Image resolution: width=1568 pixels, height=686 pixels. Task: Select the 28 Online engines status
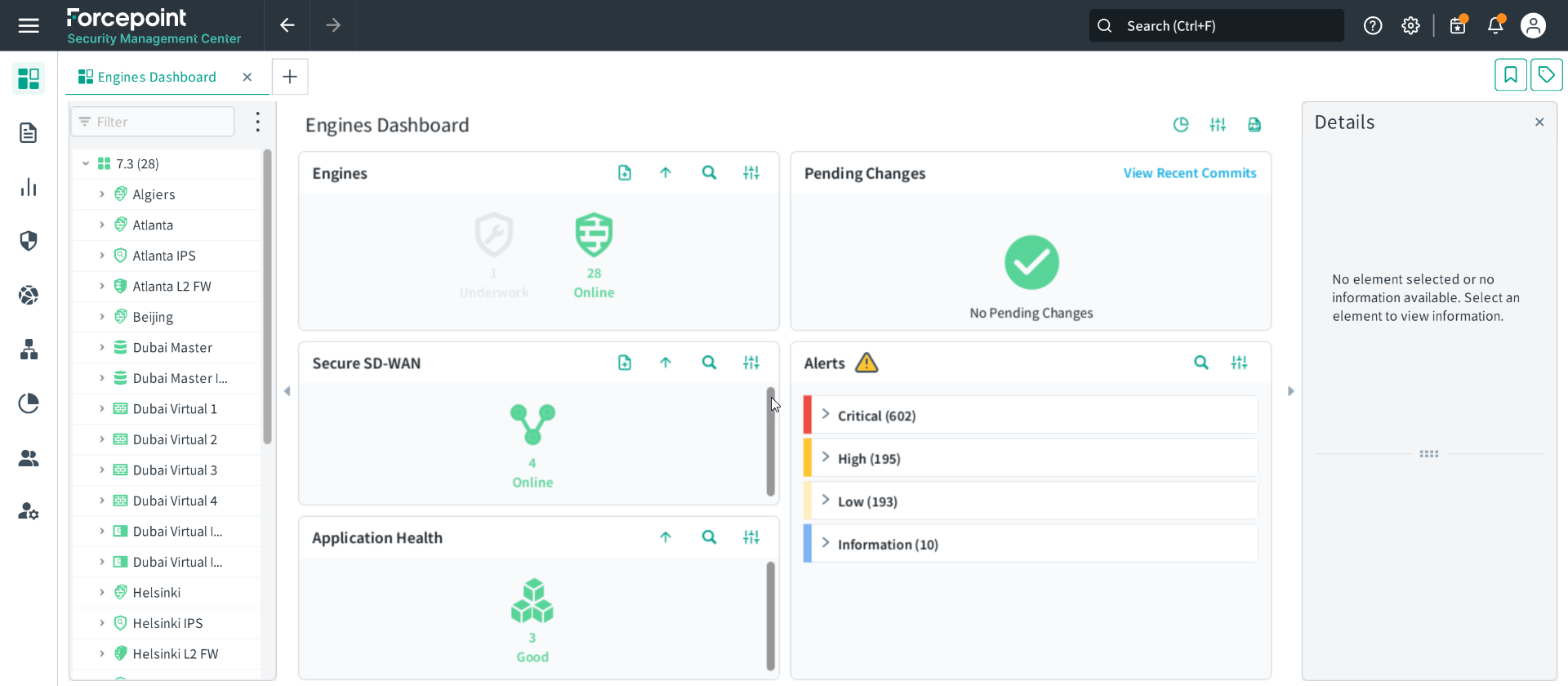[594, 253]
